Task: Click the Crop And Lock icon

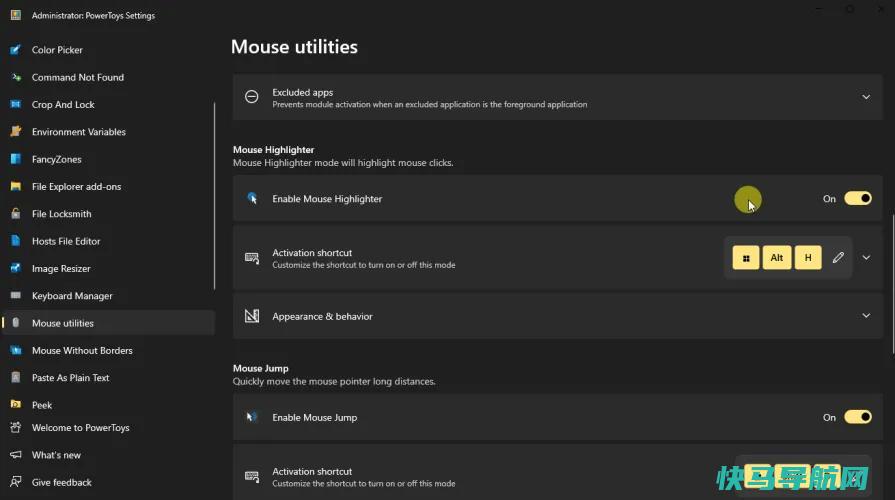Action: pyautogui.click(x=16, y=104)
